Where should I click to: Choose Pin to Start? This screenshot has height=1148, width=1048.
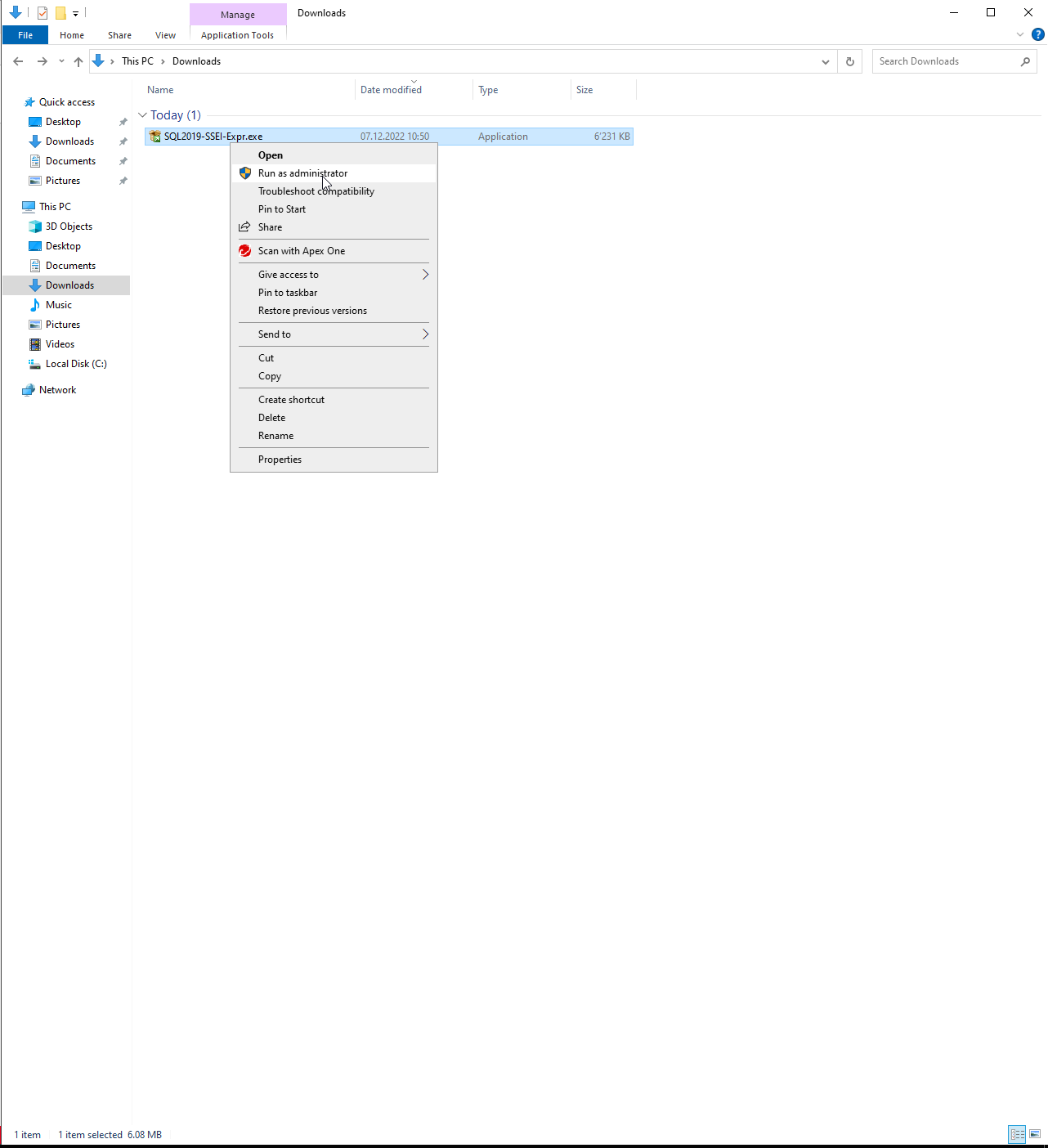pos(334,209)
